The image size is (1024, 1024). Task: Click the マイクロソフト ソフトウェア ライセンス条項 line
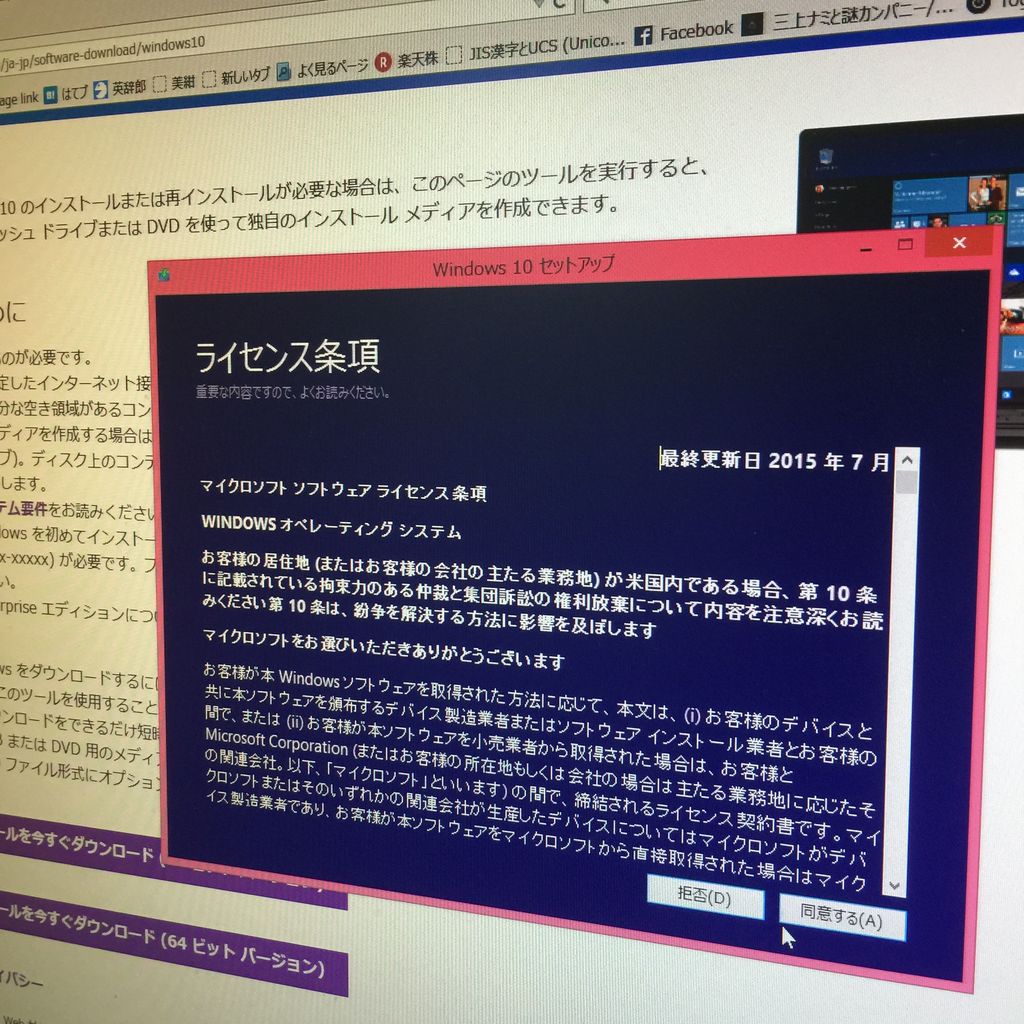[343, 490]
